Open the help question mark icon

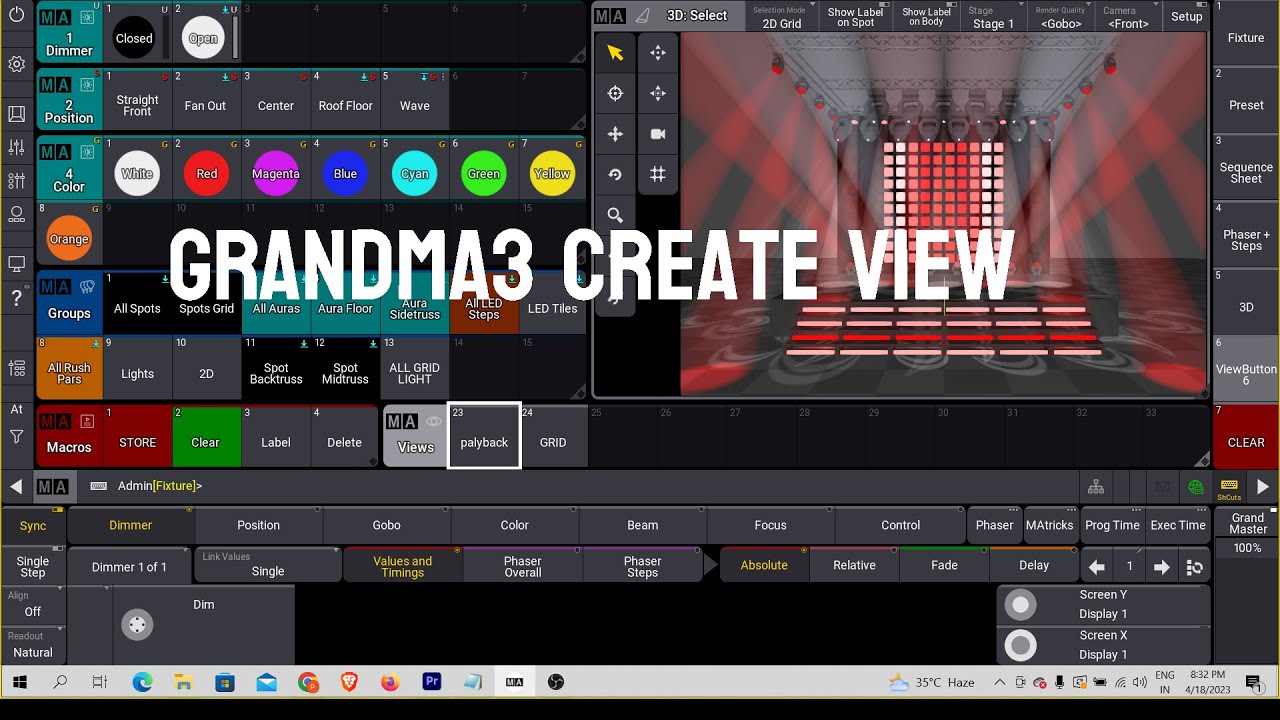pyautogui.click(x=16, y=298)
